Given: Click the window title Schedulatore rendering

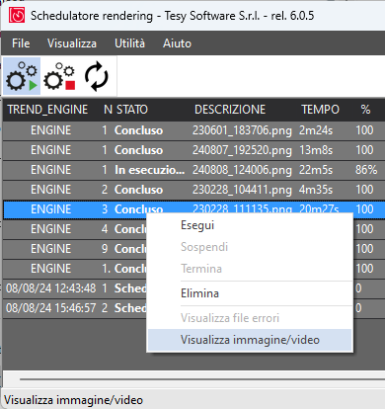Looking at the screenshot, I should pyautogui.click(x=91, y=16).
